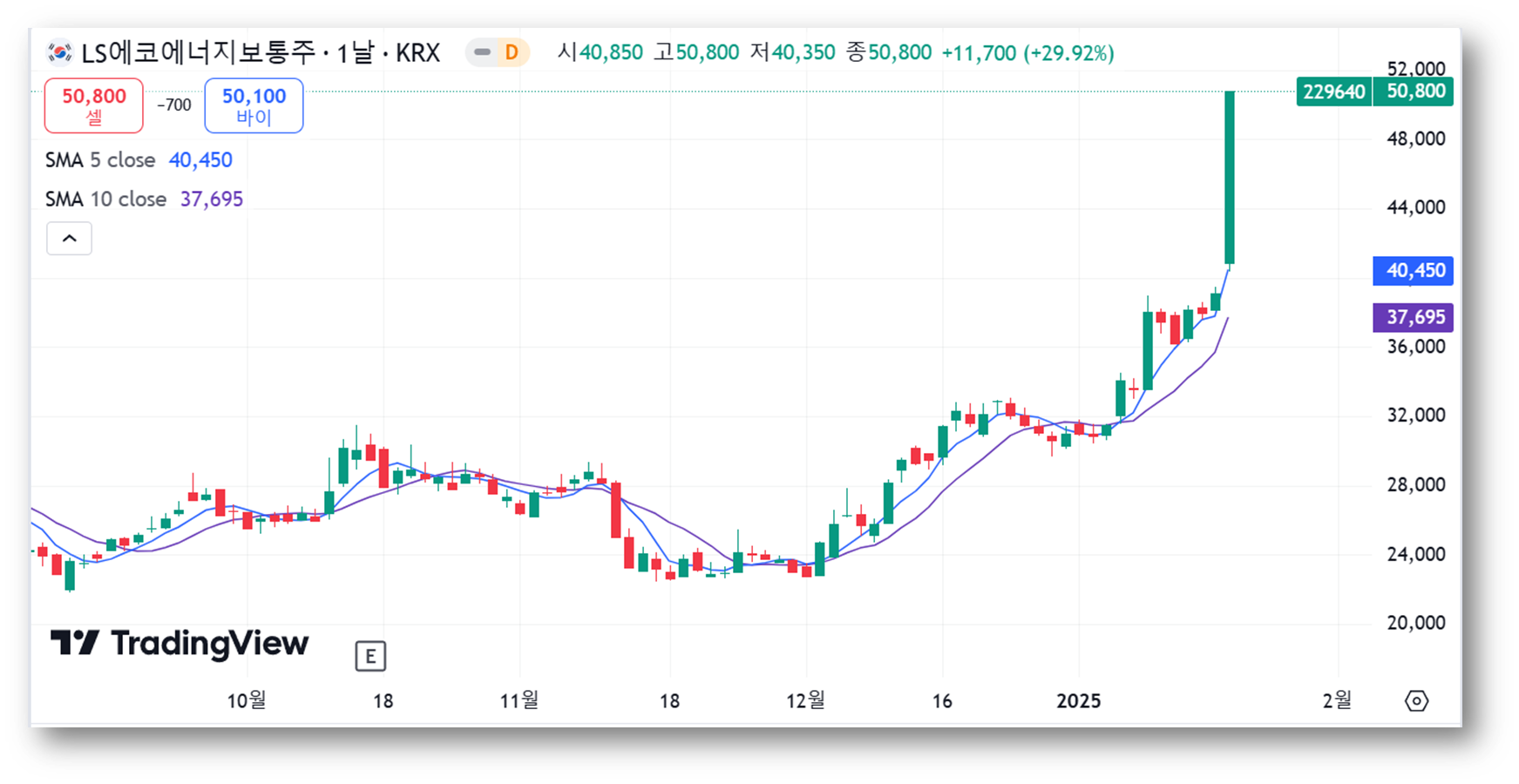Image resolution: width=1519 pixels, height=784 pixels.
Task: Click the TradingView logo link
Action: pyautogui.click(x=180, y=643)
